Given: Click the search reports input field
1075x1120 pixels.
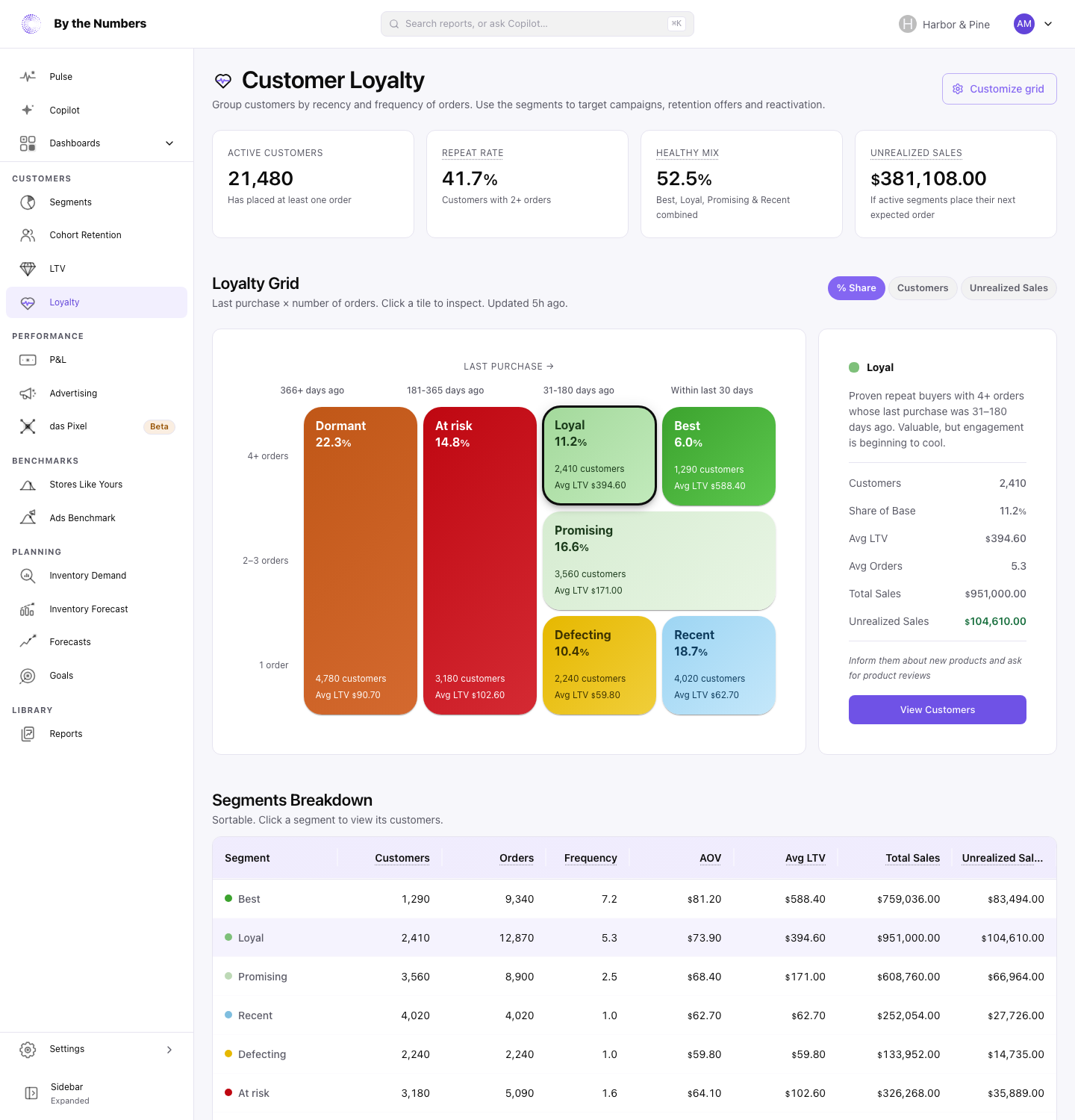Looking at the screenshot, I should pyautogui.click(x=537, y=24).
